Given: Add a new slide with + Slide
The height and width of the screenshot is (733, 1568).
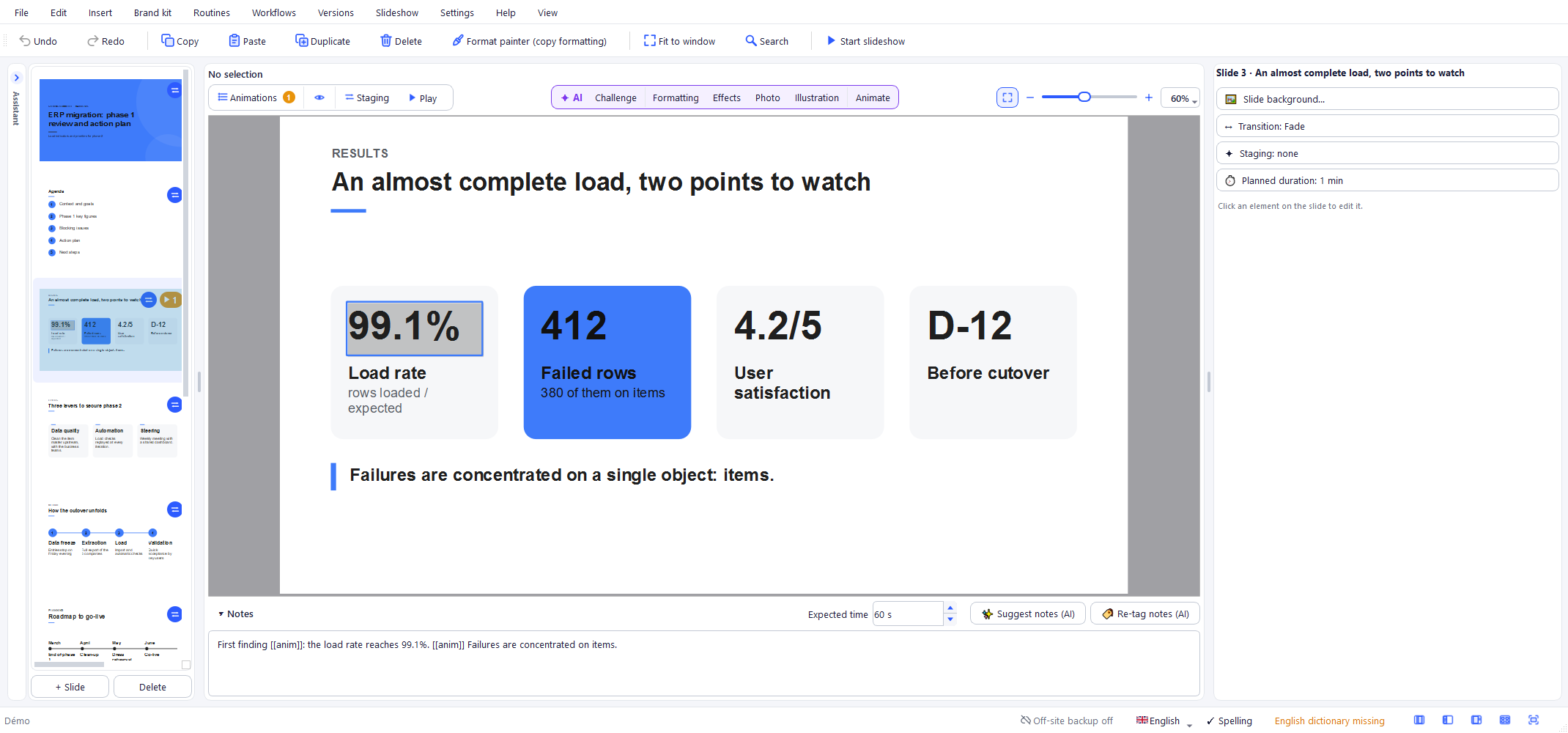Looking at the screenshot, I should (70, 687).
